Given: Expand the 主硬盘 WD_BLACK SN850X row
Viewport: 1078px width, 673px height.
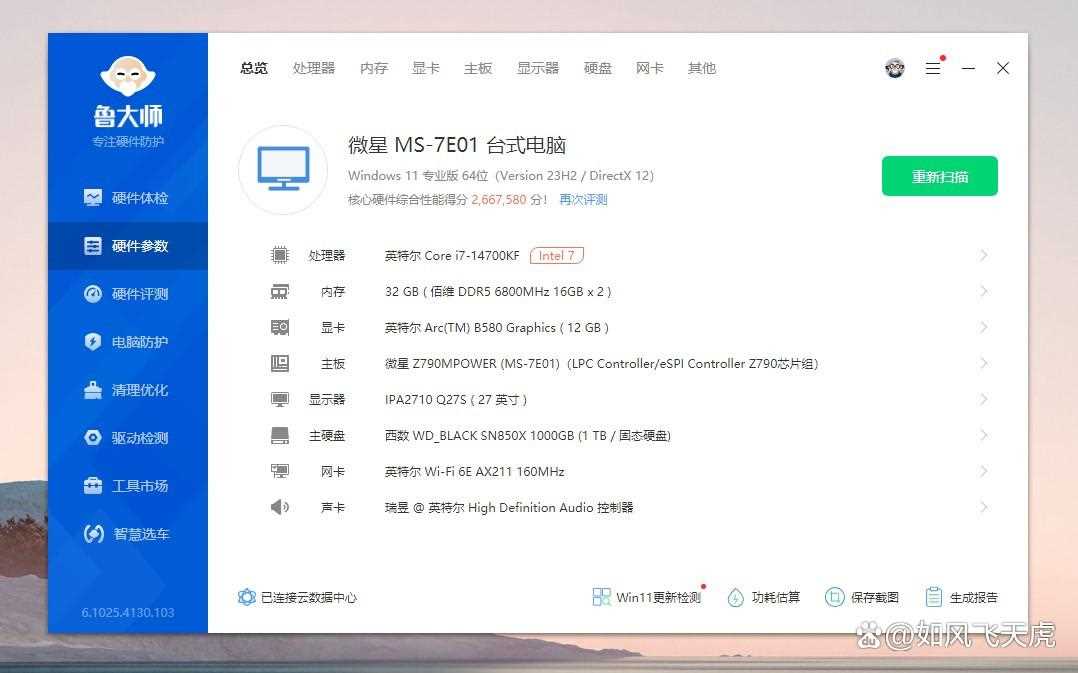Looking at the screenshot, I should click(983, 435).
